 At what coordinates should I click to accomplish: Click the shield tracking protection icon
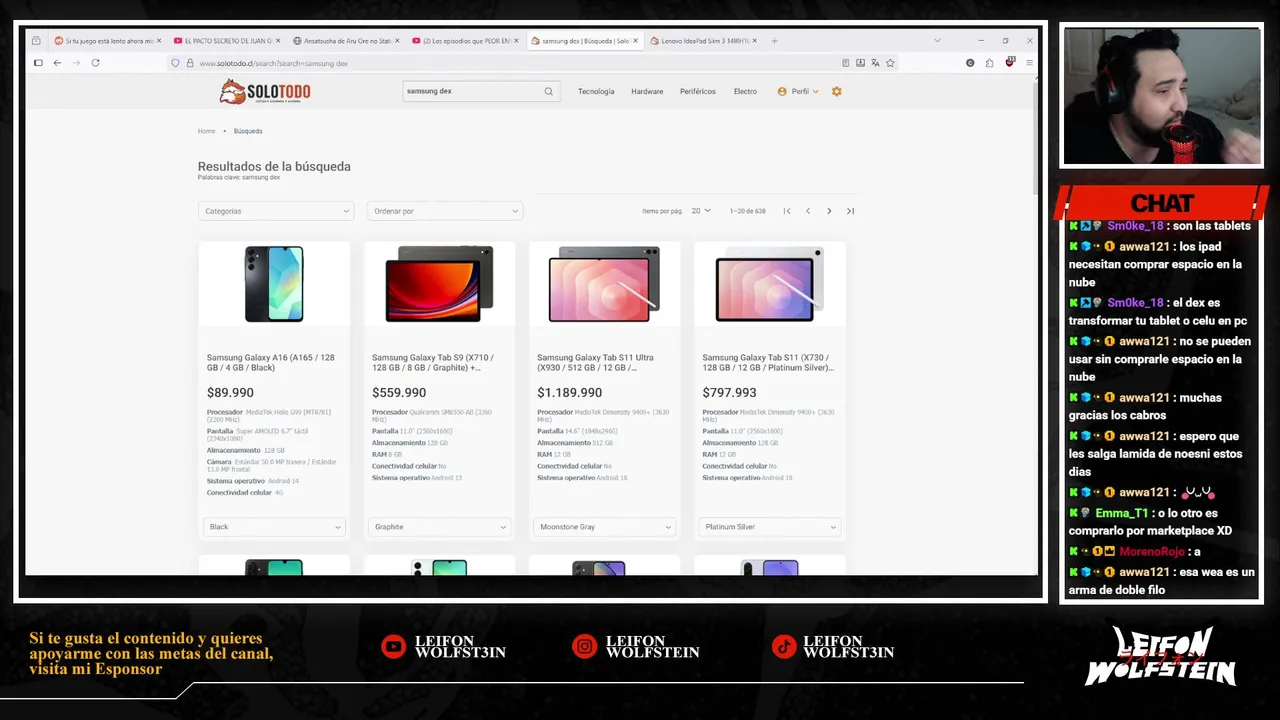[x=176, y=63]
